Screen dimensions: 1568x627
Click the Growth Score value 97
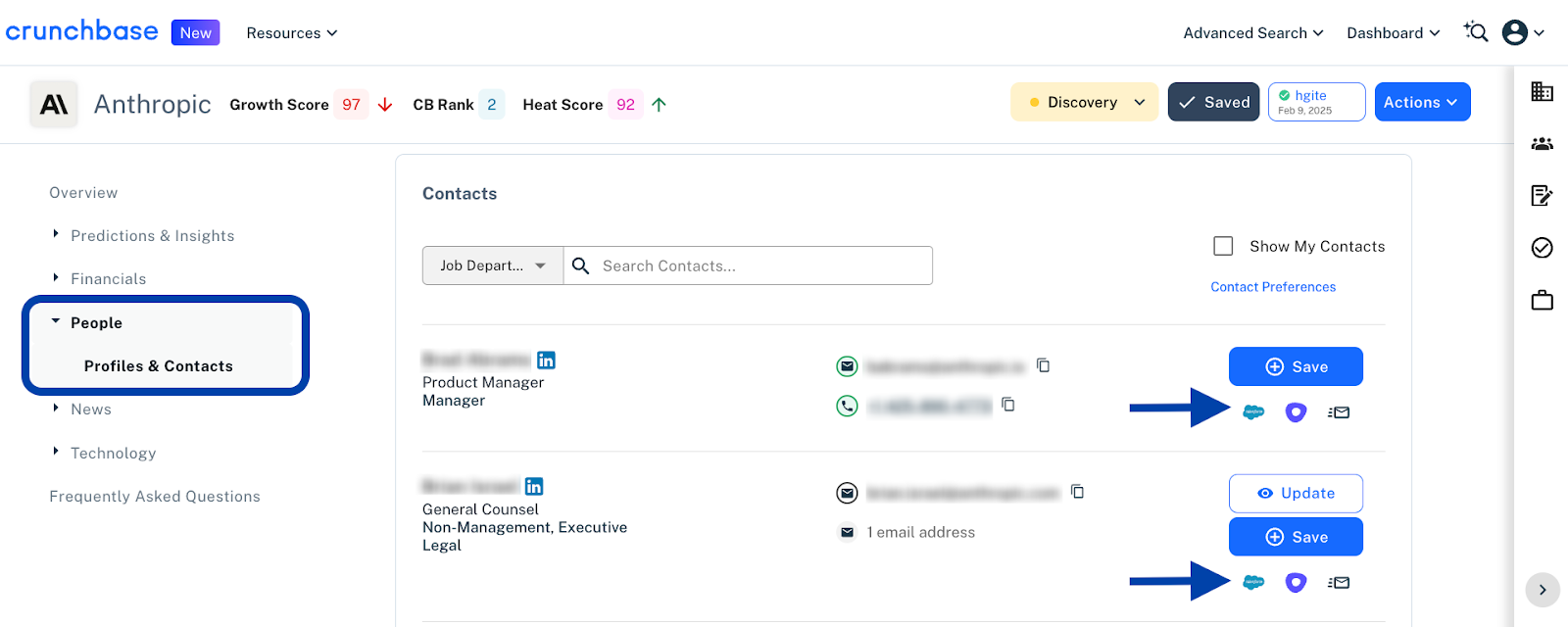[352, 105]
